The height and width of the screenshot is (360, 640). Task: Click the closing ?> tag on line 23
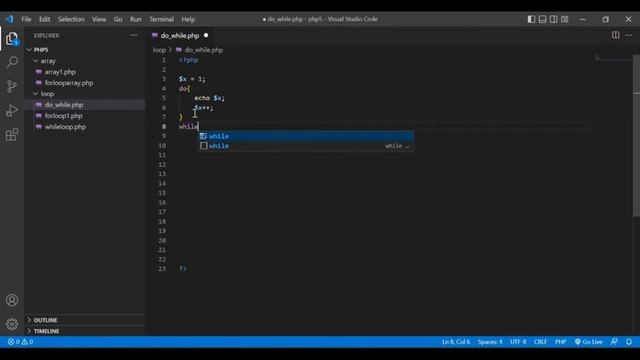tap(183, 269)
